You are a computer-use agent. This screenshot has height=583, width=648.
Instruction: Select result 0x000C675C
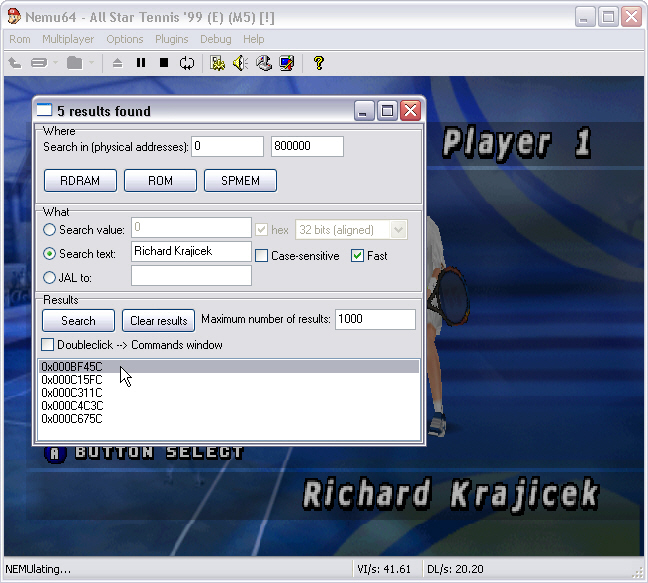coord(229,419)
